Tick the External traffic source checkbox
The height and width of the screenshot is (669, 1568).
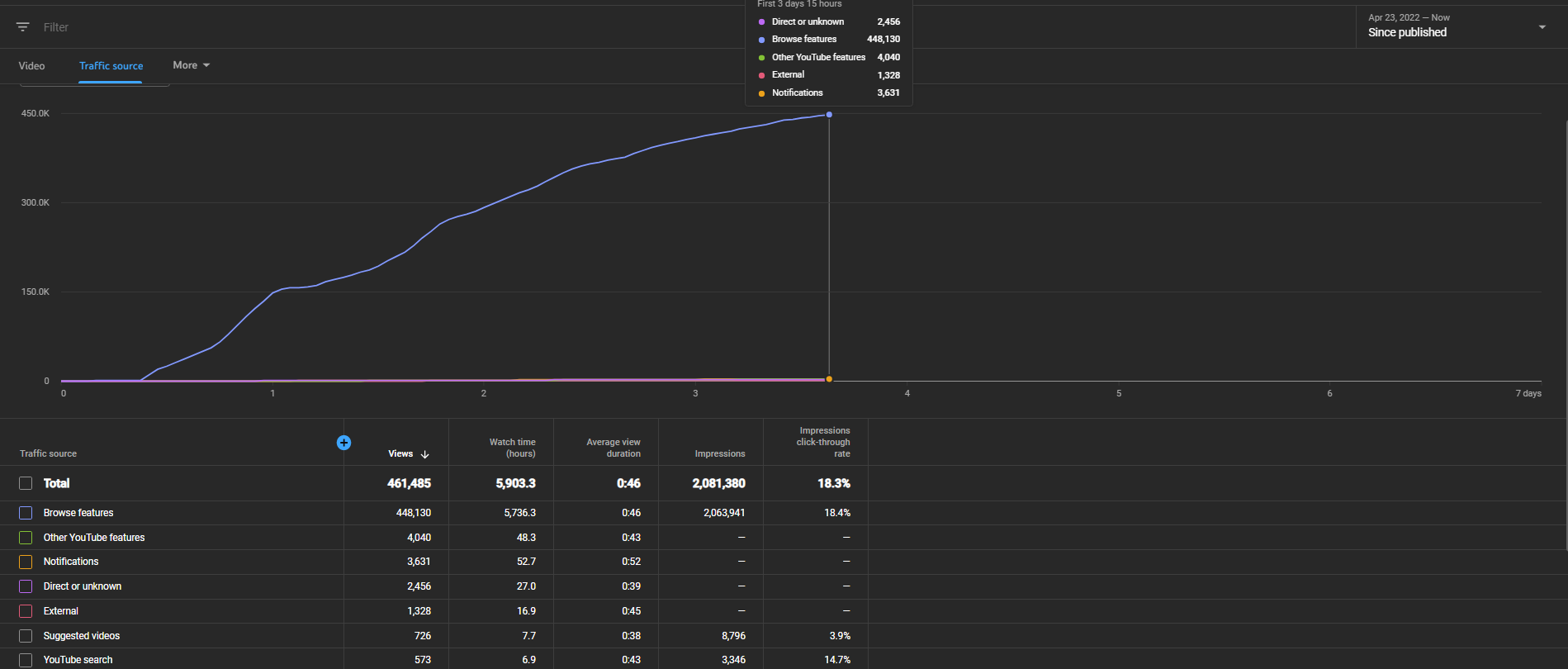(x=26, y=611)
